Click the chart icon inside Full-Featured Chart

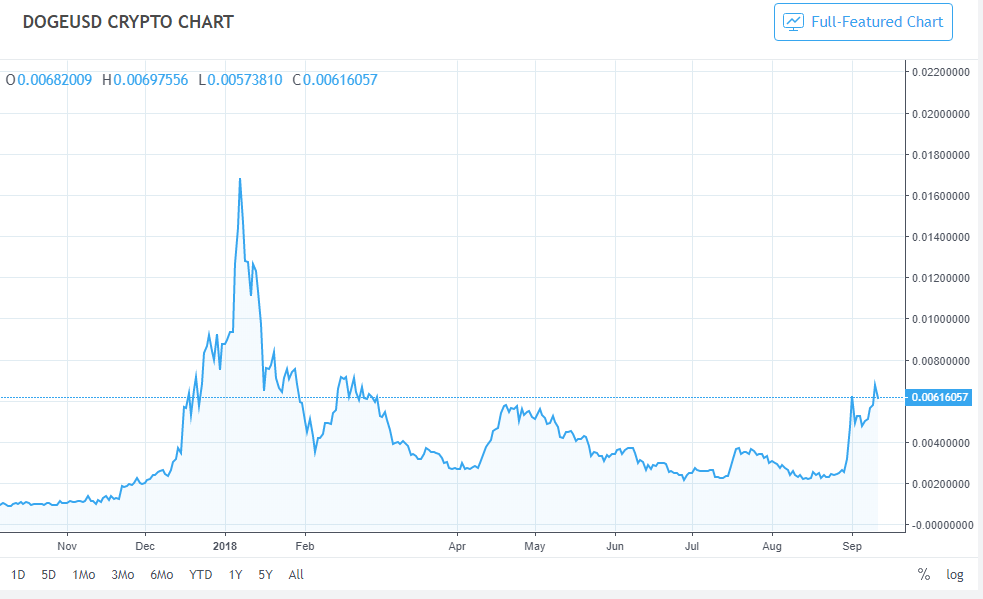click(x=793, y=22)
